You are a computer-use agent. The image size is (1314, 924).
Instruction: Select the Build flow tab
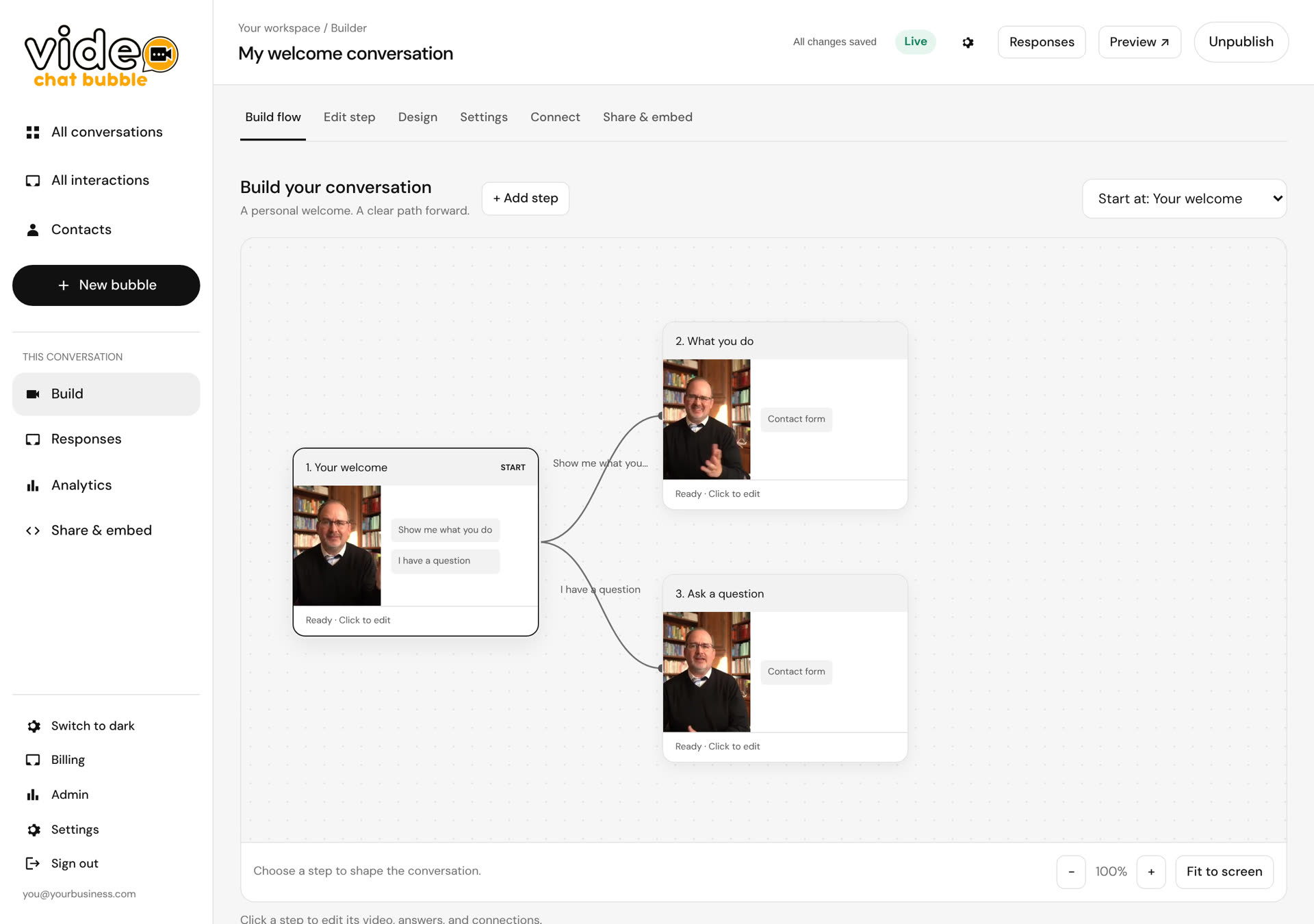point(273,117)
